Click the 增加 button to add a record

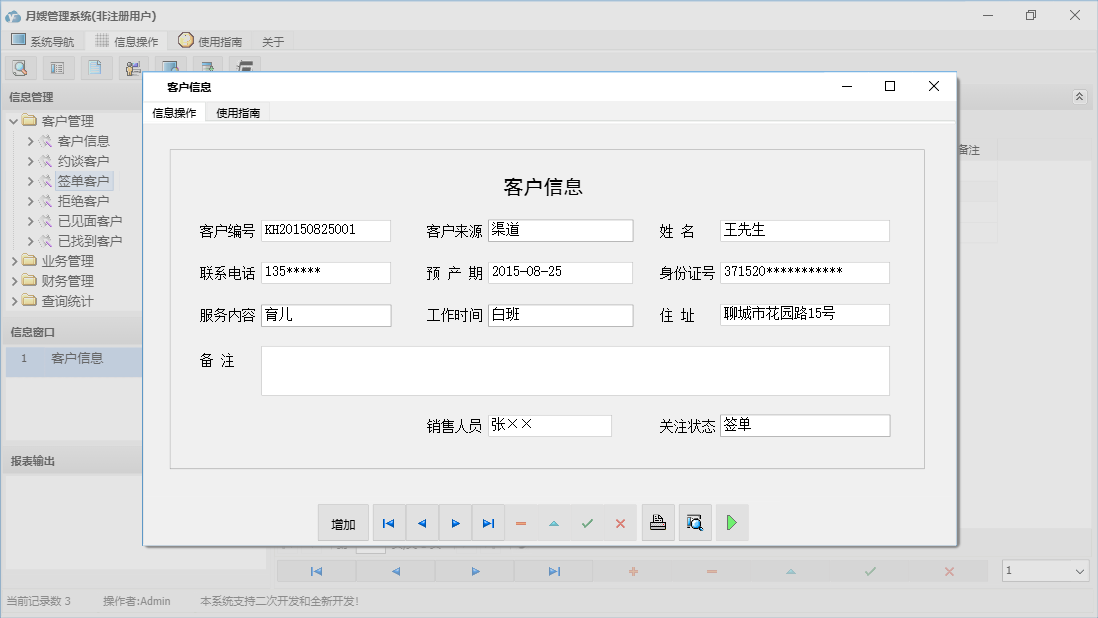[343, 522]
